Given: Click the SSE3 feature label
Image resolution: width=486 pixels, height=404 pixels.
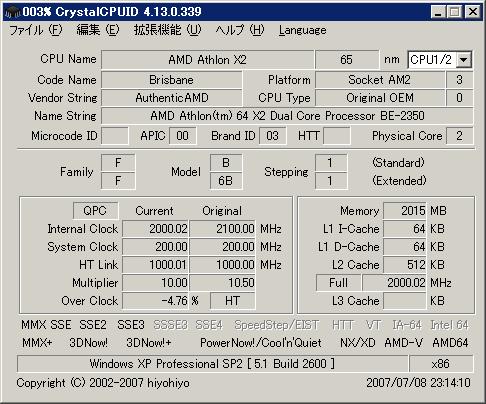Looking at the screenshot, I should (x=131, y=325).
